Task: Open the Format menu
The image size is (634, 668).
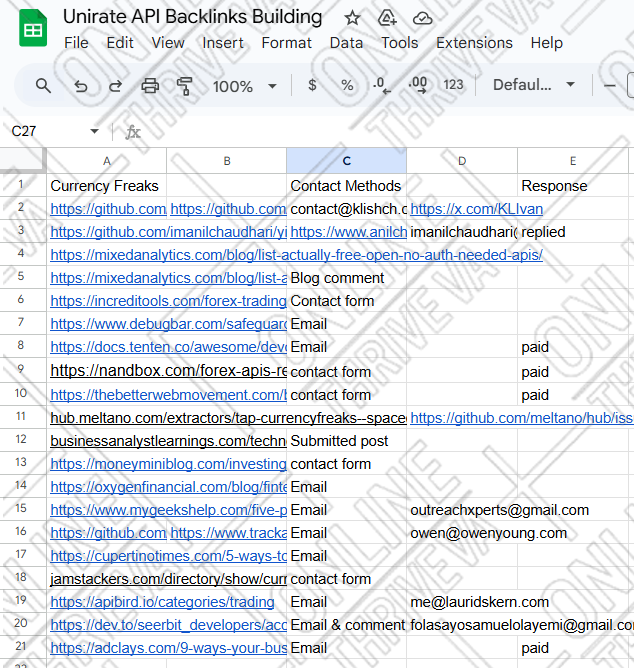Action: [286, 43]
